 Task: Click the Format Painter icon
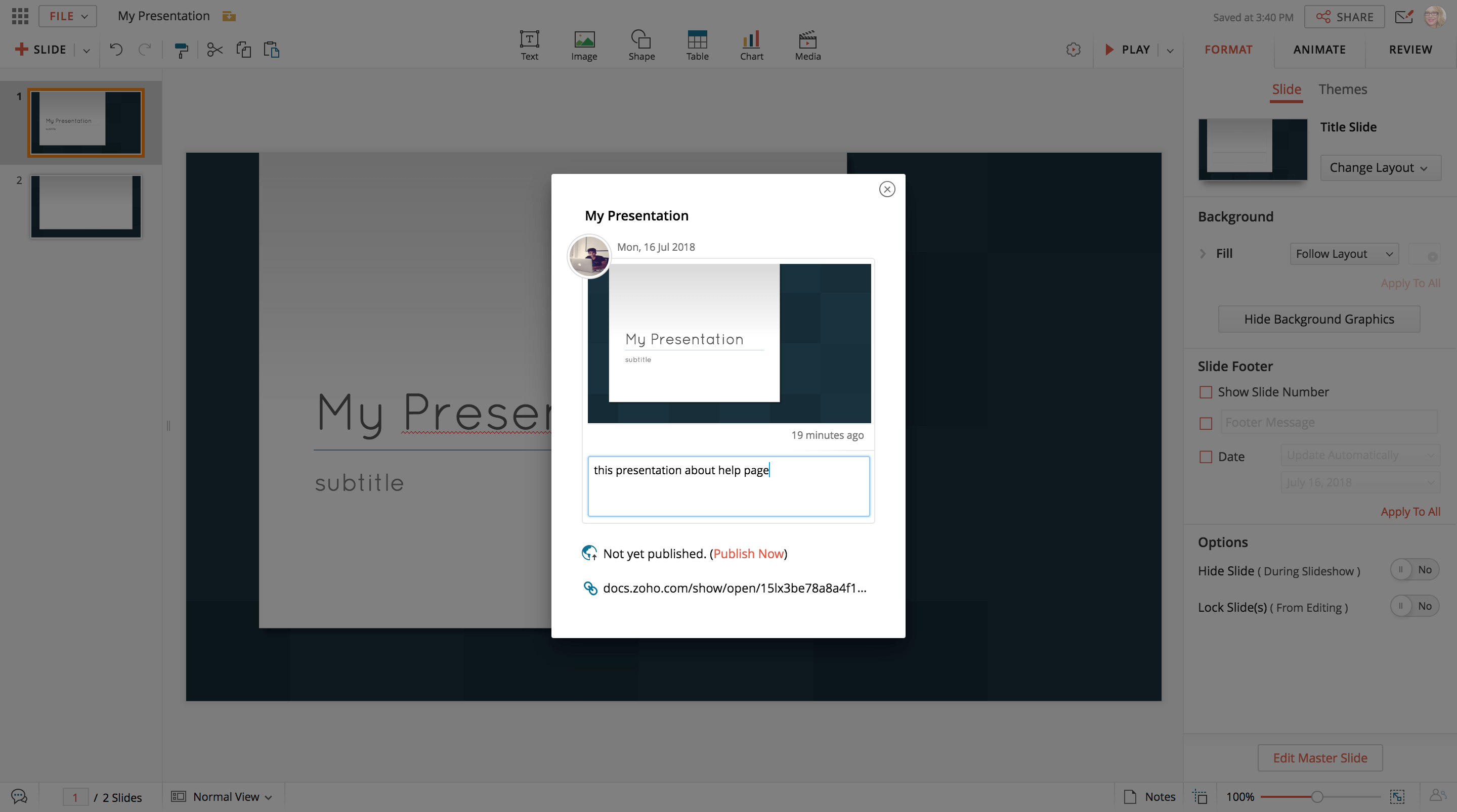point(181,51)
